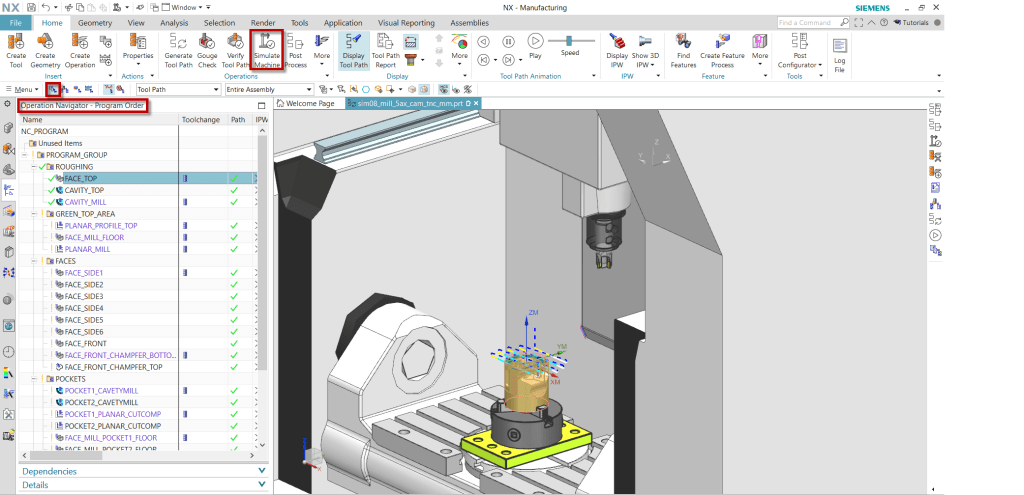Viewport: 1024px width, 495px height.
Task: Open the Log File
Action: click(x=840, y=50)
